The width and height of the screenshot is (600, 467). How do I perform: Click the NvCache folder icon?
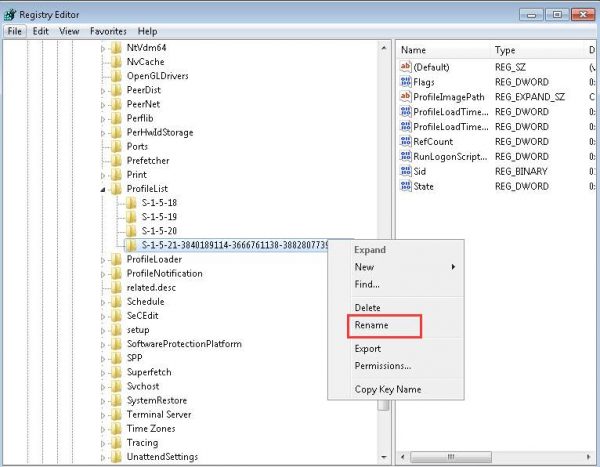click(116, 62)
